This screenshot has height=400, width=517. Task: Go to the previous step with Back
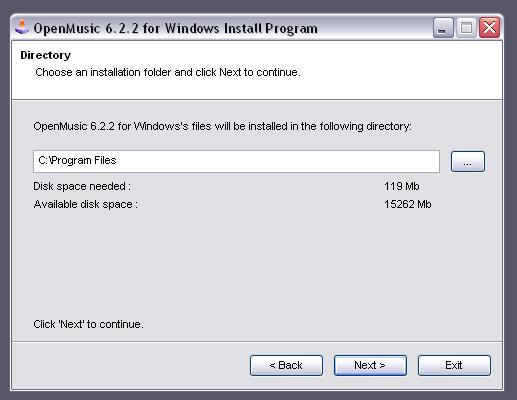[286, 365]
